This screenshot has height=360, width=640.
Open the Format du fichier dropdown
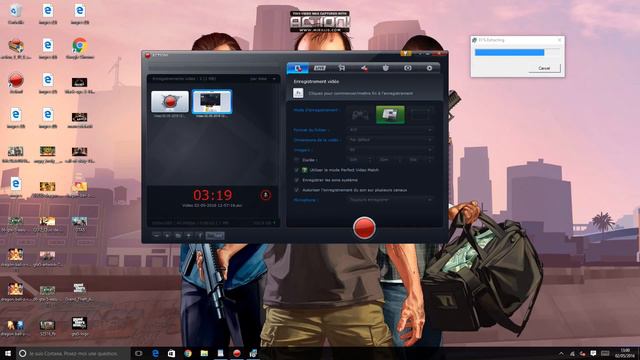tap(390, 130)
